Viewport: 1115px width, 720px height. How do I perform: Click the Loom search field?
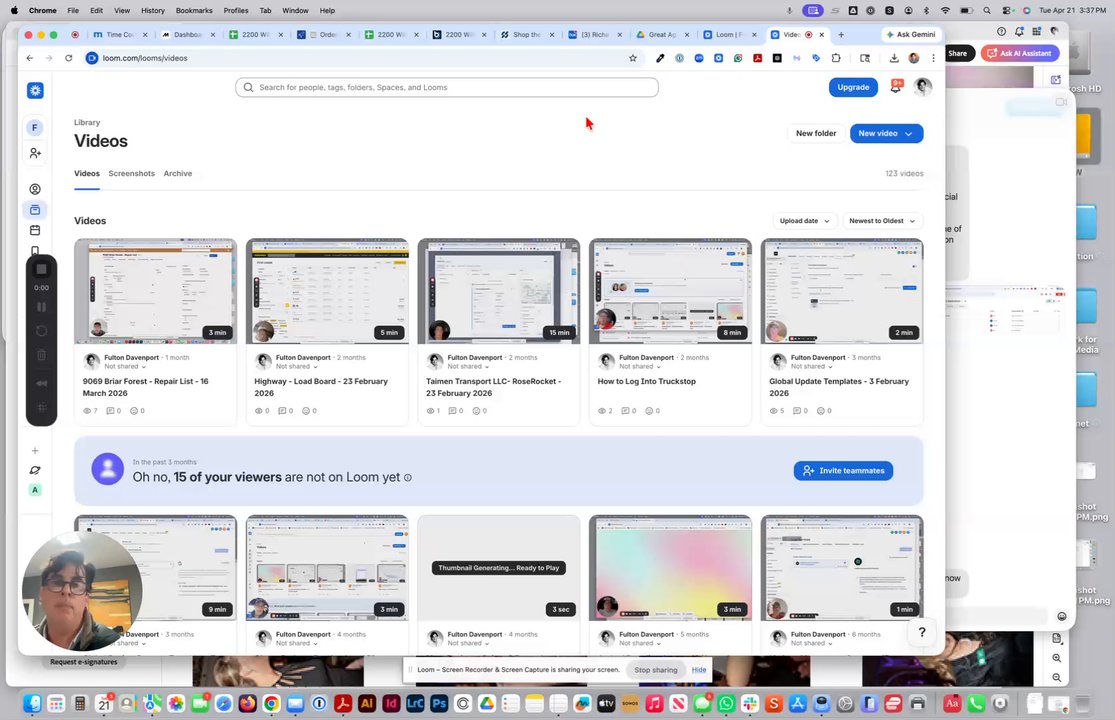pos(447,87)
